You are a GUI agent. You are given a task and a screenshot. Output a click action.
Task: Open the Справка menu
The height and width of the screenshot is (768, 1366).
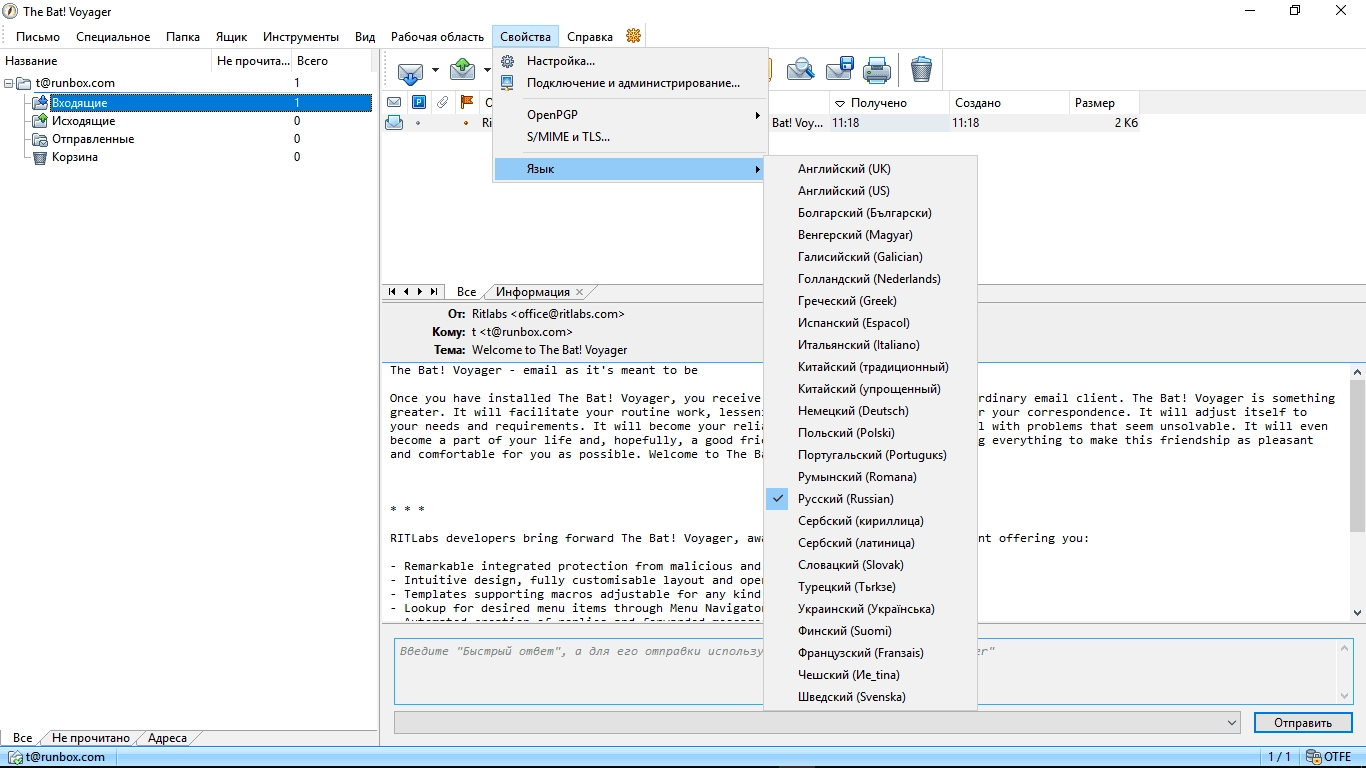(590, 37)
